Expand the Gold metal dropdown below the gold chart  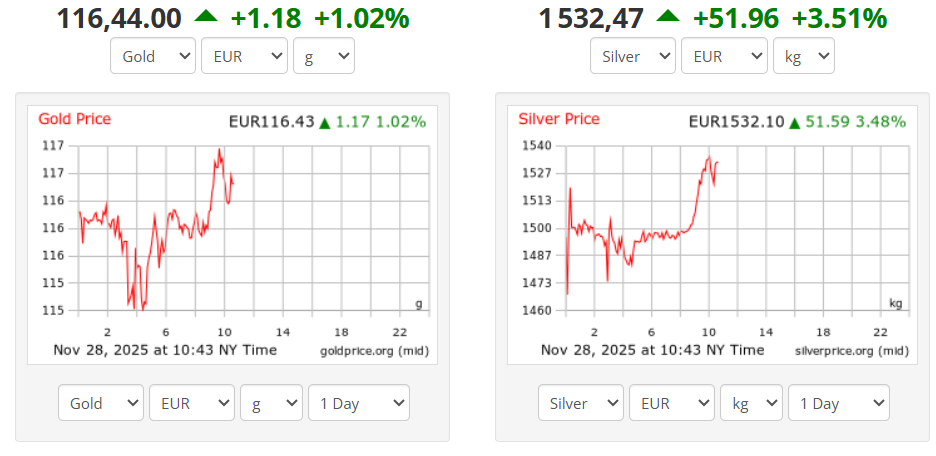[x=101, y=403]
